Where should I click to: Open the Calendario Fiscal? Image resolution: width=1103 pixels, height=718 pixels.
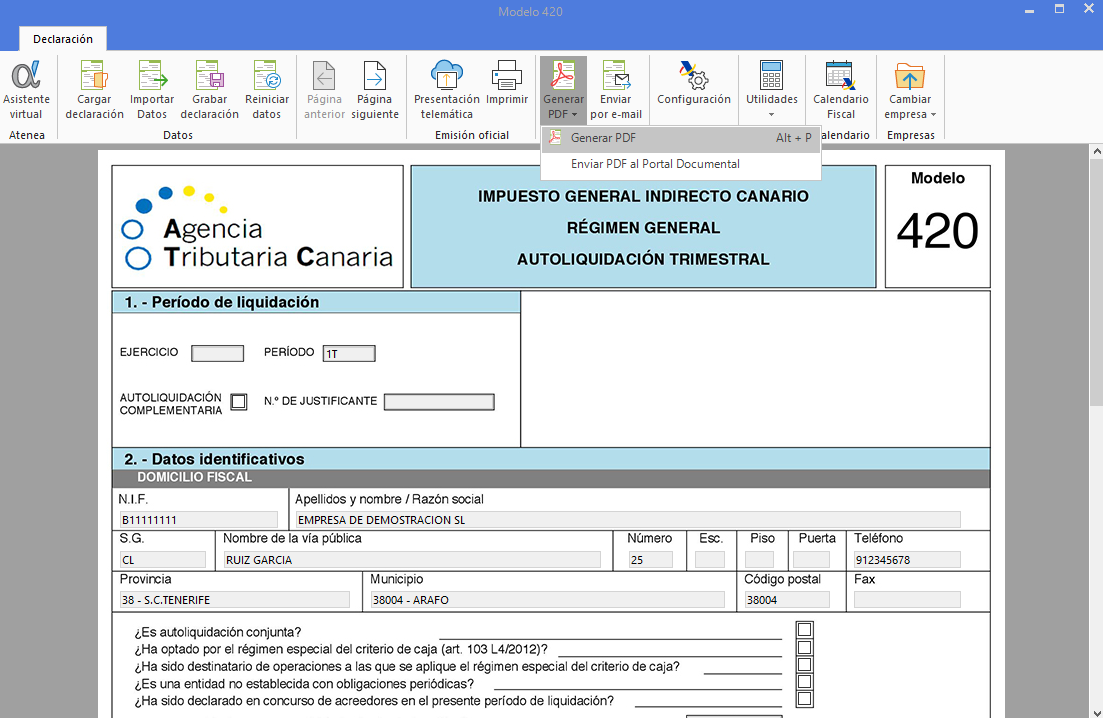pos(841,90)
